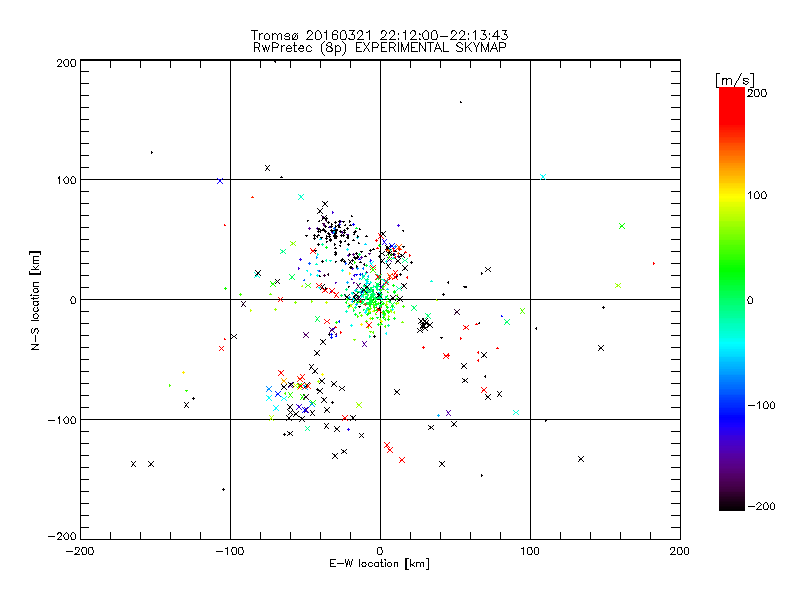This screenshot has height=600, width=800.
Task: Select the '[m/s]' color bar unit label
Action: (x=735, y=80)
